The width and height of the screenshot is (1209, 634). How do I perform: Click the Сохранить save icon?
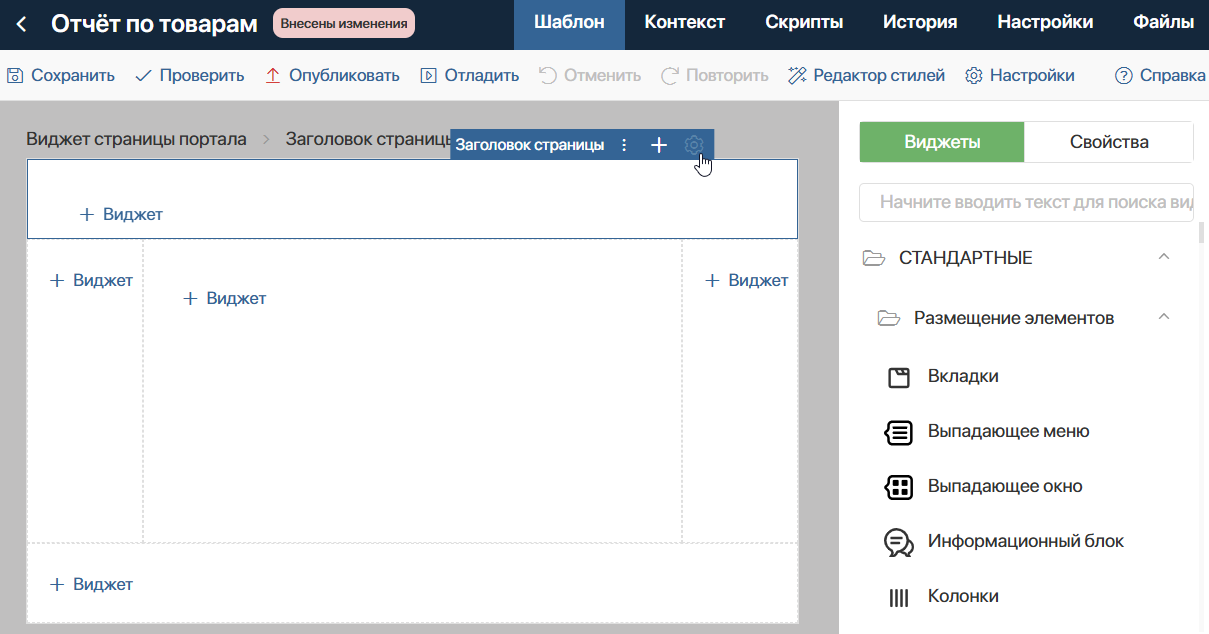[15, 75]
